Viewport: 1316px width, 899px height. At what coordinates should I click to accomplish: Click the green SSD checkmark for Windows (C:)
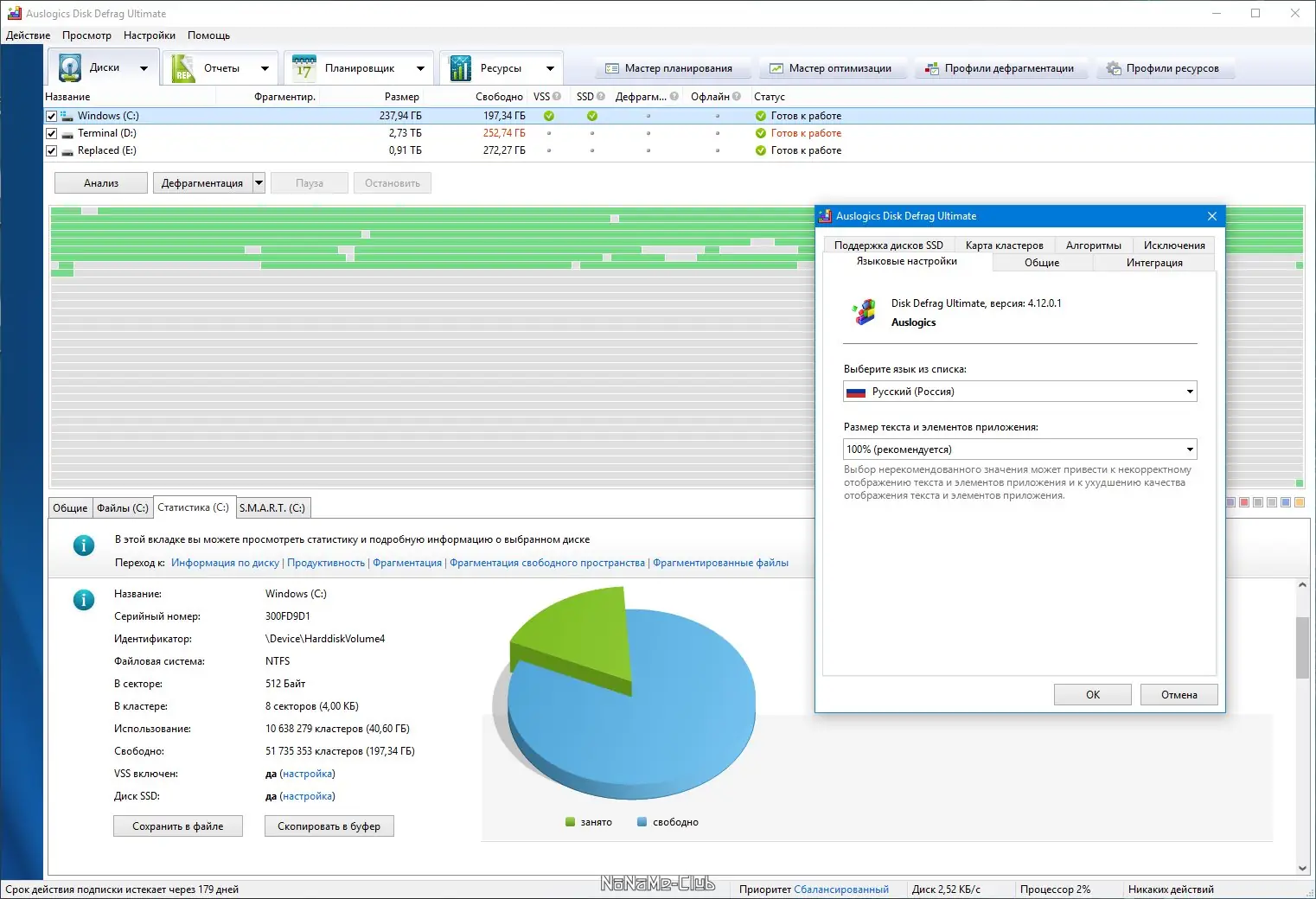(x=592, y=116)
